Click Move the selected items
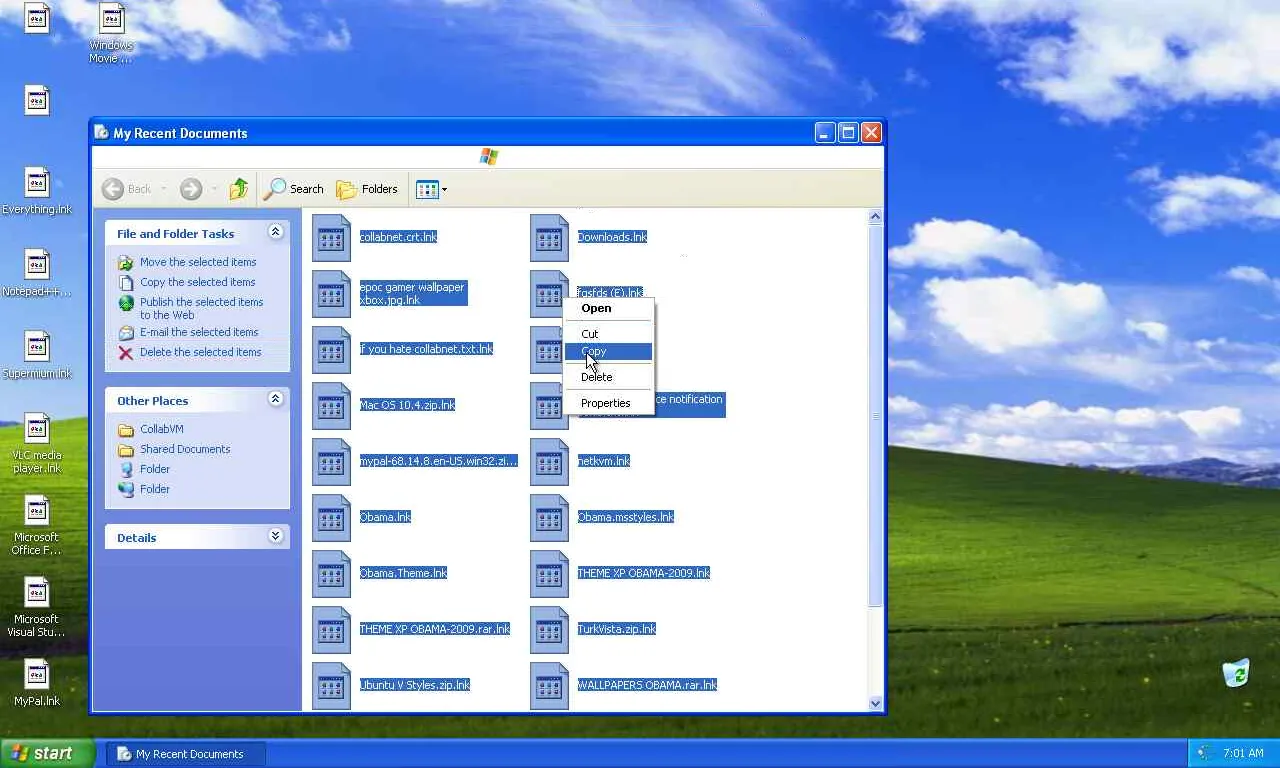 pos(198,262)
